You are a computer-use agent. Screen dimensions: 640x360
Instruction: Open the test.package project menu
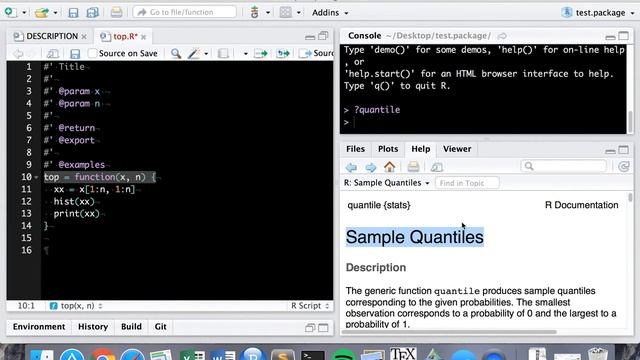598,13
